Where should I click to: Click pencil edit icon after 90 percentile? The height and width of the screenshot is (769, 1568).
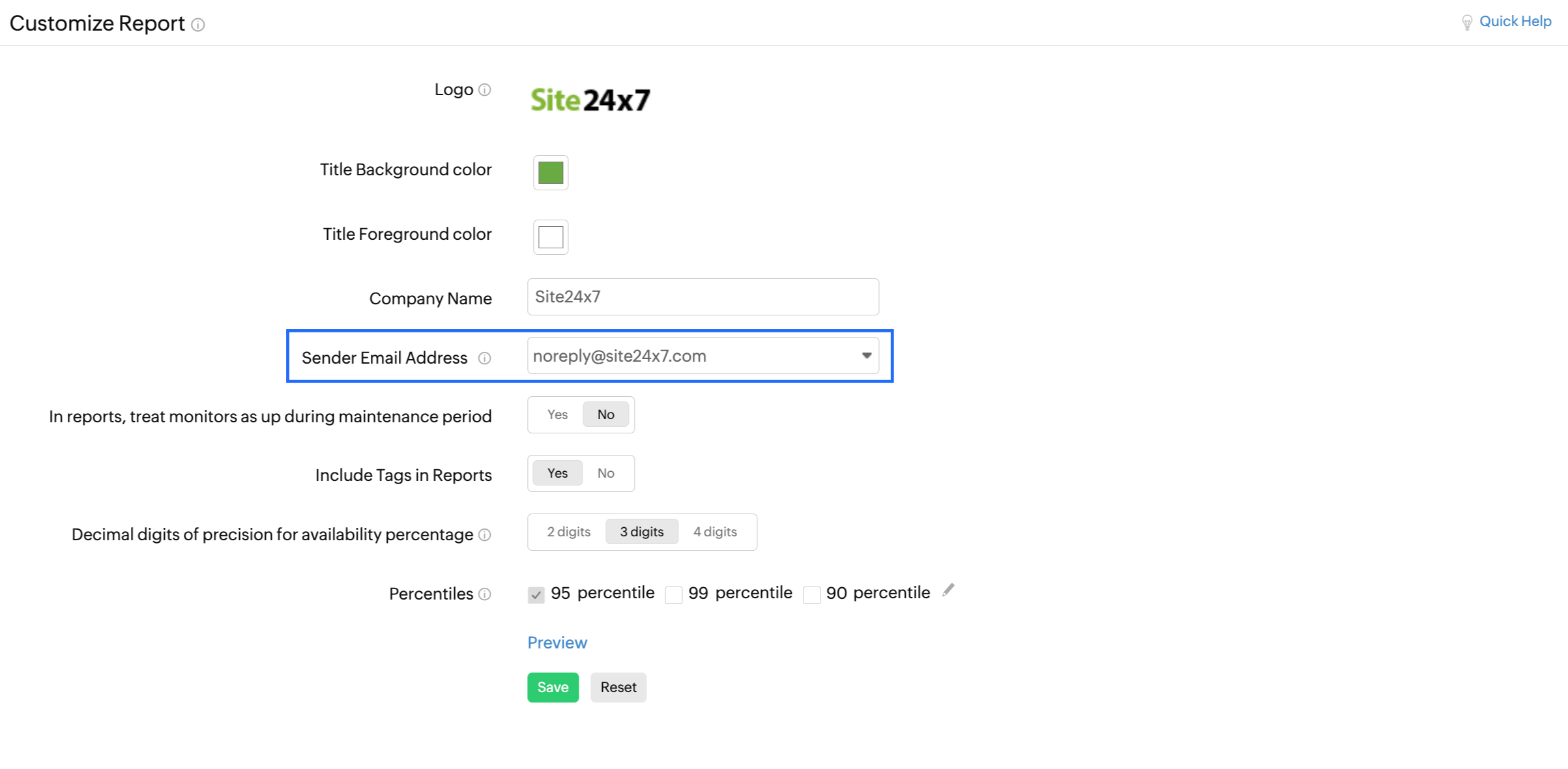click(x=948, y=590)
